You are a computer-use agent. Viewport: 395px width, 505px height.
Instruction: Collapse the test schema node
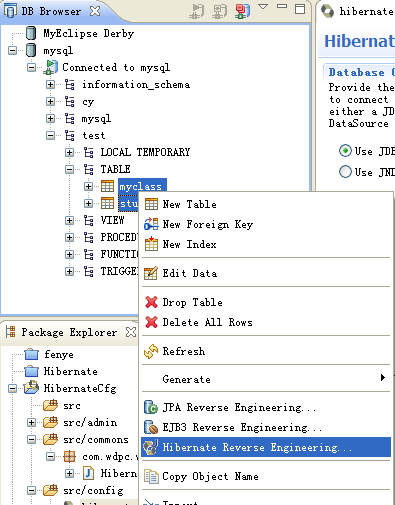click(50, 135)
